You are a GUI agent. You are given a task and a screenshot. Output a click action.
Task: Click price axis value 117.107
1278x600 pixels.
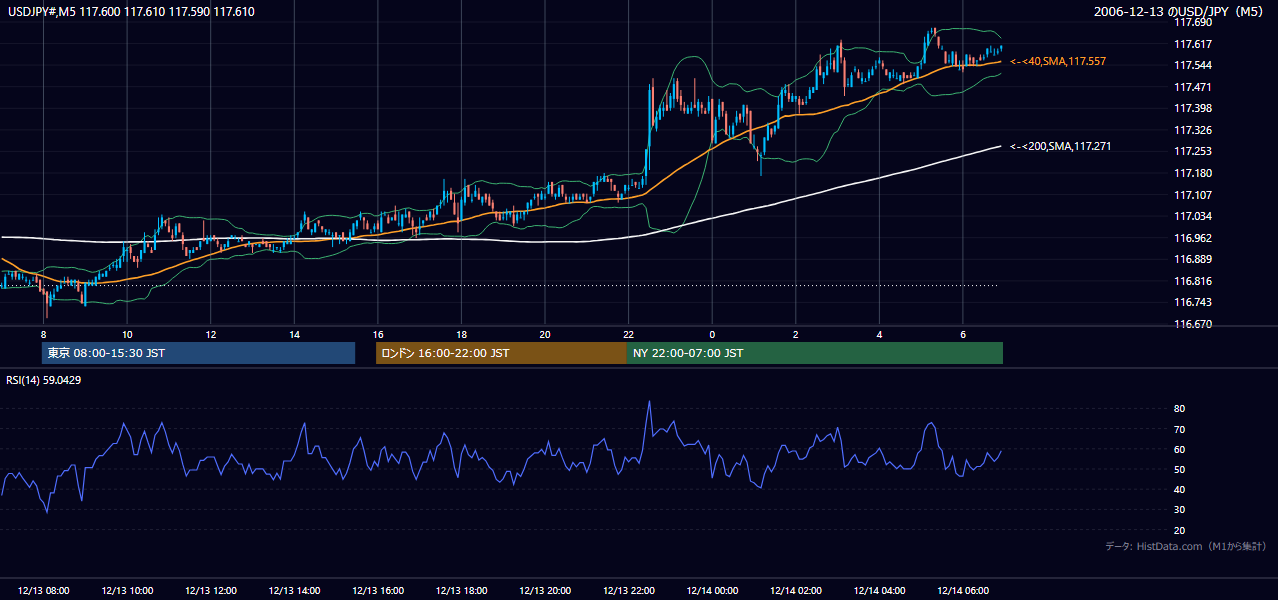1193,195
